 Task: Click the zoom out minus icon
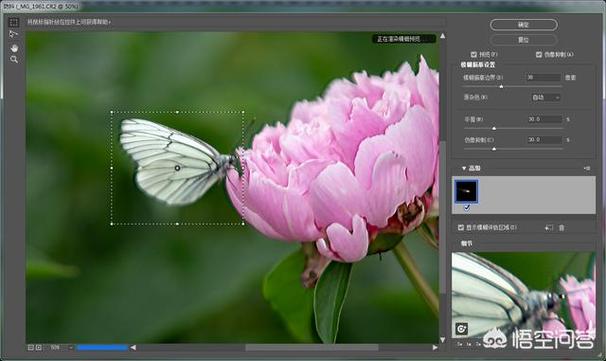[x=31, y=348]
